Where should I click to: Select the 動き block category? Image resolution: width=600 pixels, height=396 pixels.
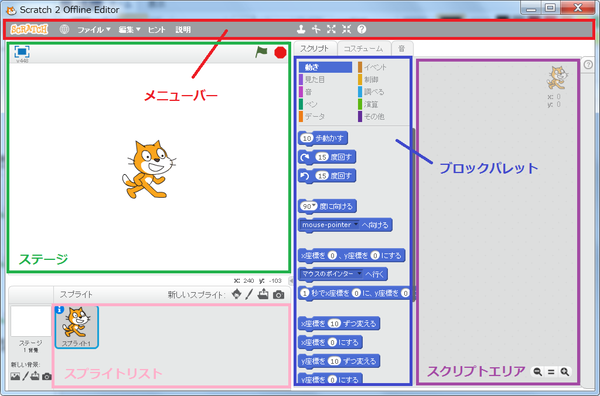[x=325, y=67]
